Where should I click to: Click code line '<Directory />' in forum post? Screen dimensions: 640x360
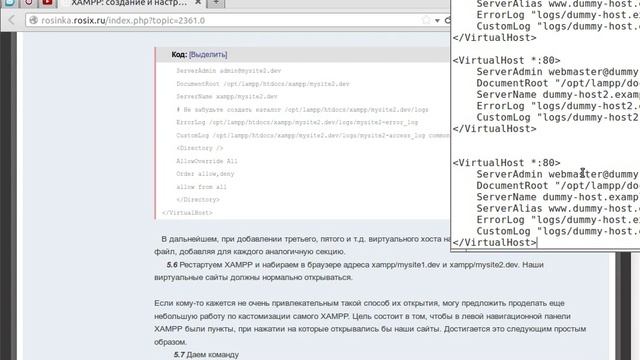pos(200,148)
